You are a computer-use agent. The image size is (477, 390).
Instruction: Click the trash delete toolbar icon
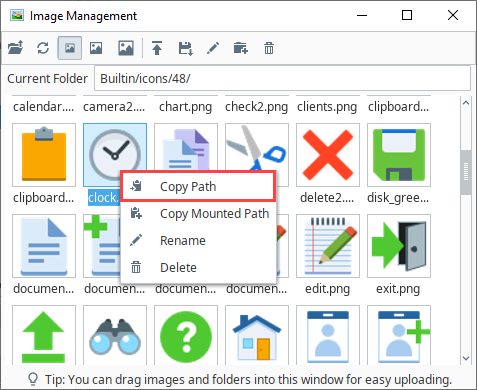tap(269, 48)
